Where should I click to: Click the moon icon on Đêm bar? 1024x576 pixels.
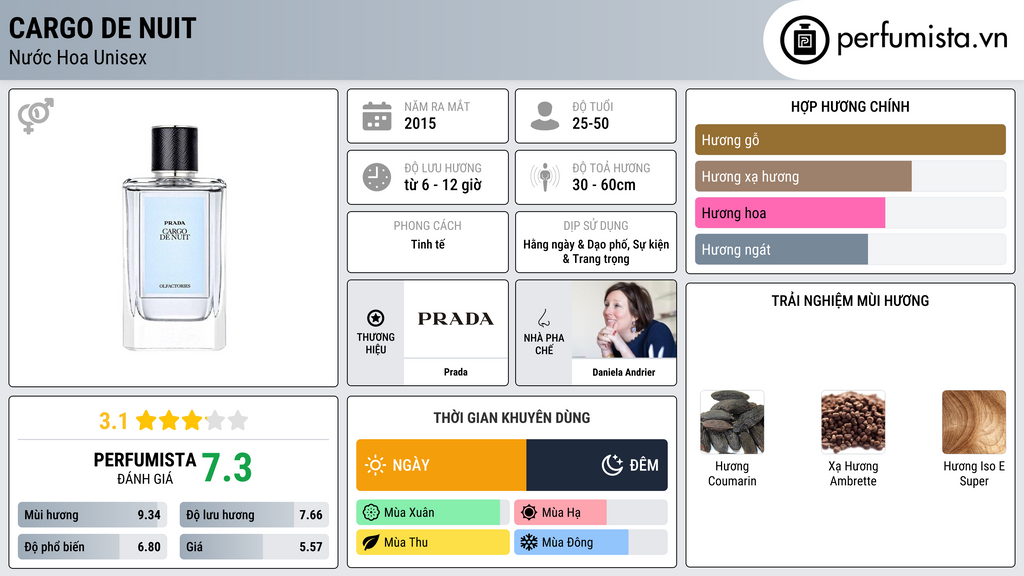click(x=612, y=465)
